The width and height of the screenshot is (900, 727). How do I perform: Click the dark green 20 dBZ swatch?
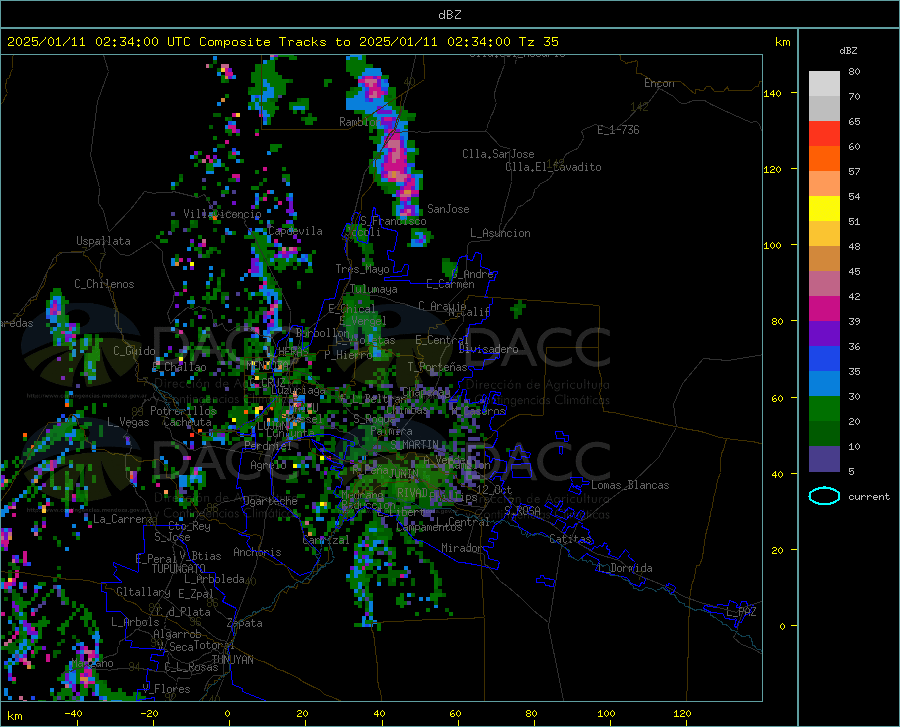[824, 433]
